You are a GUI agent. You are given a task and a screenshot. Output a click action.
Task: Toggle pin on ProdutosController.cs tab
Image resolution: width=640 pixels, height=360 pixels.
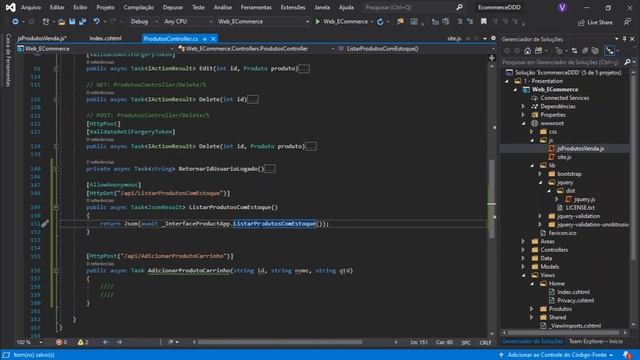coord(204,39)
